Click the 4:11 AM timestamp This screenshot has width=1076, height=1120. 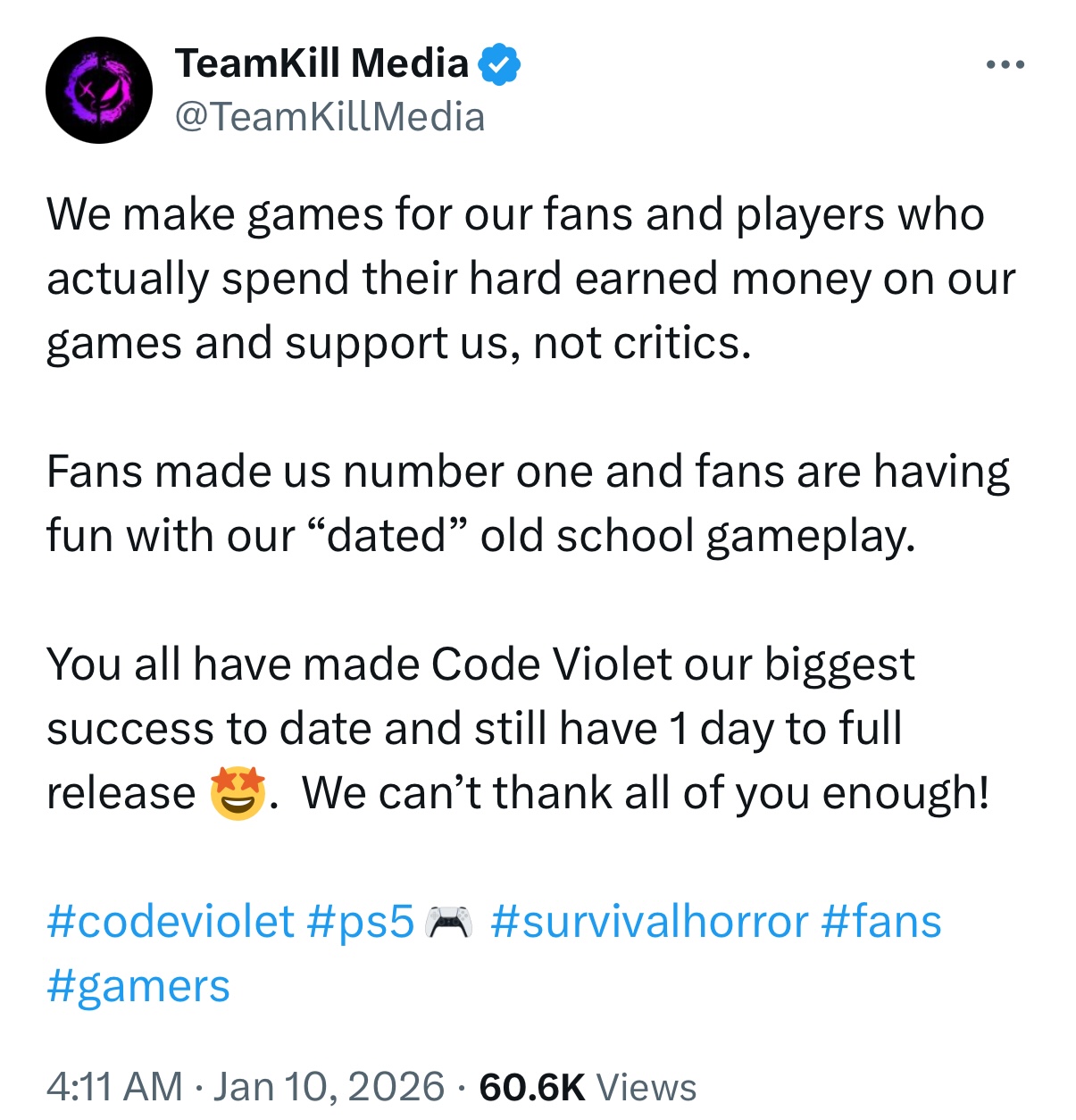click(114, 1087)
